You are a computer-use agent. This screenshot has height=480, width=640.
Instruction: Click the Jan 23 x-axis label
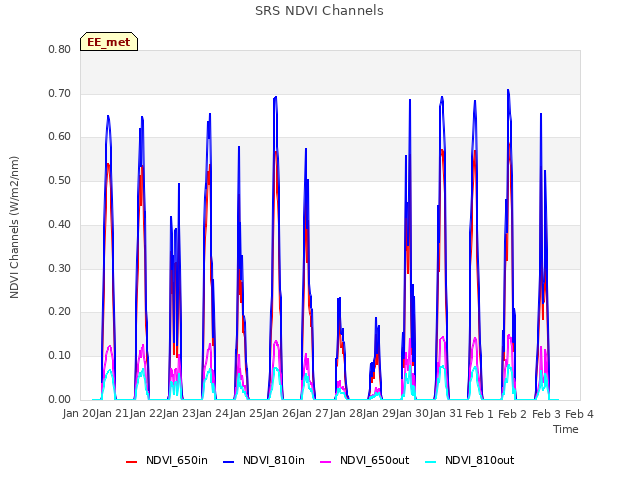[x=179, y=413]
